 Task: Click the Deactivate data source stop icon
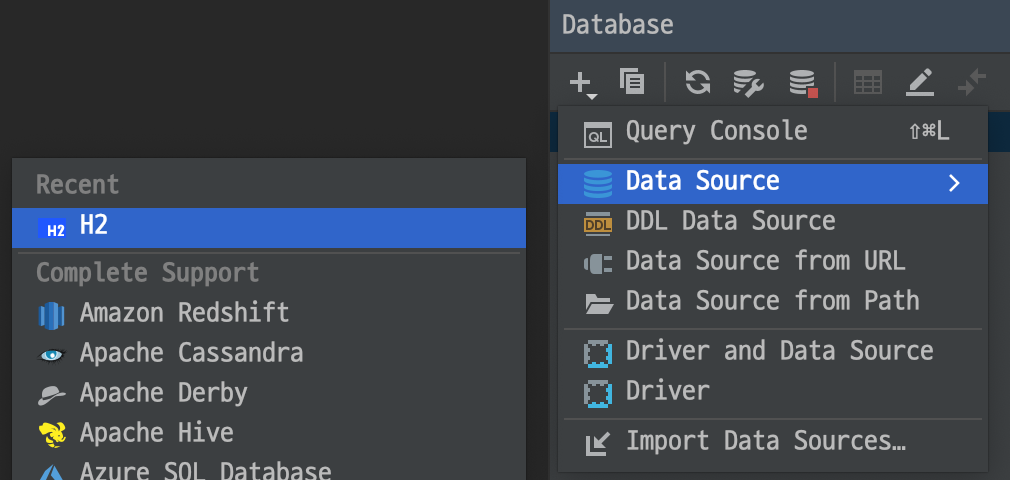803,84
